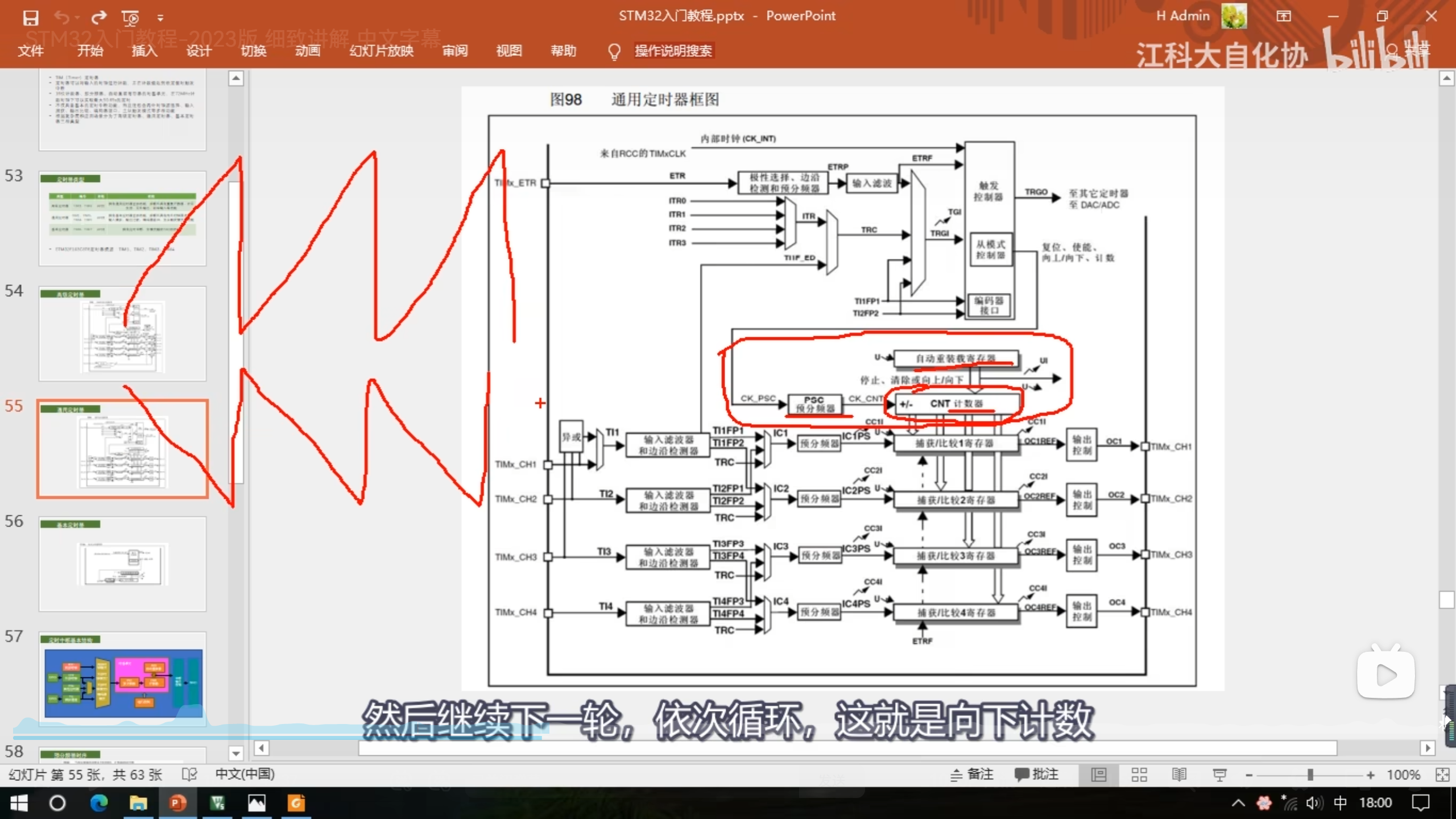This screenshot has height=819, width=1456.
Task: Toggle the 批注 comments pane
Action: (x=1036, y=775)
